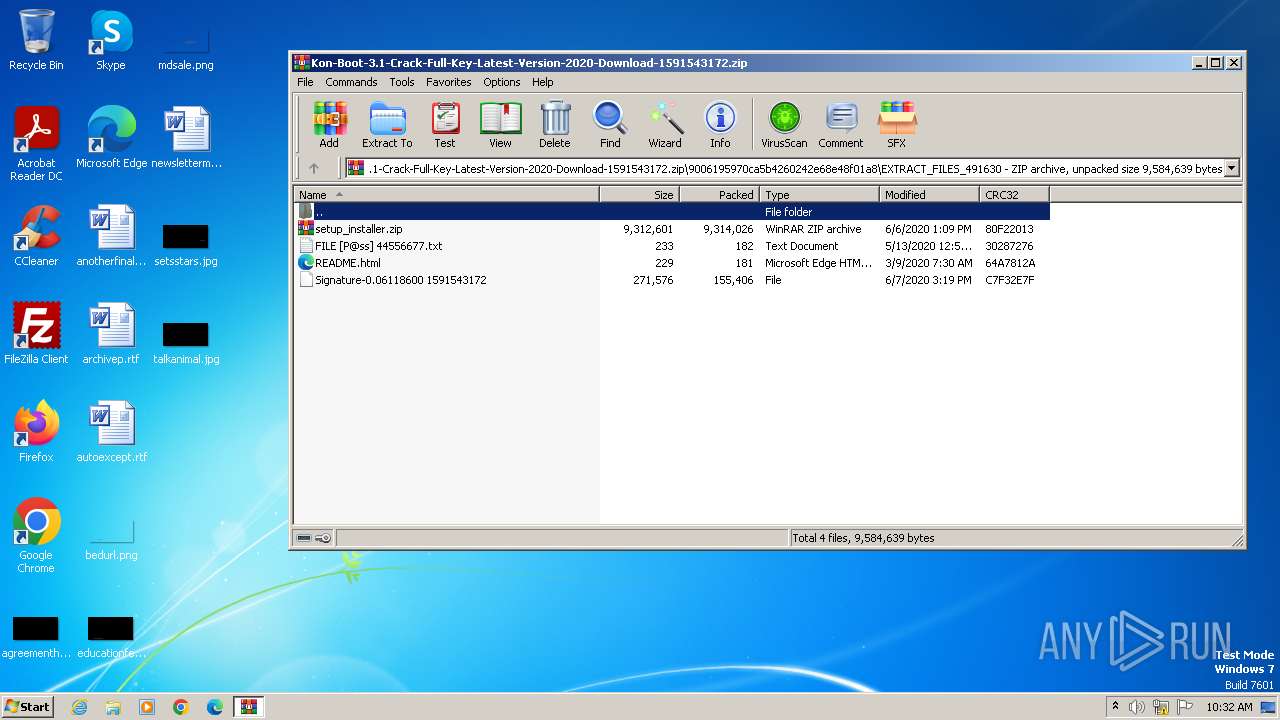The height and width of the screenshot is (720, 1280).
Task: Expand the archive path dropdown
Action: click(1232, 169)
